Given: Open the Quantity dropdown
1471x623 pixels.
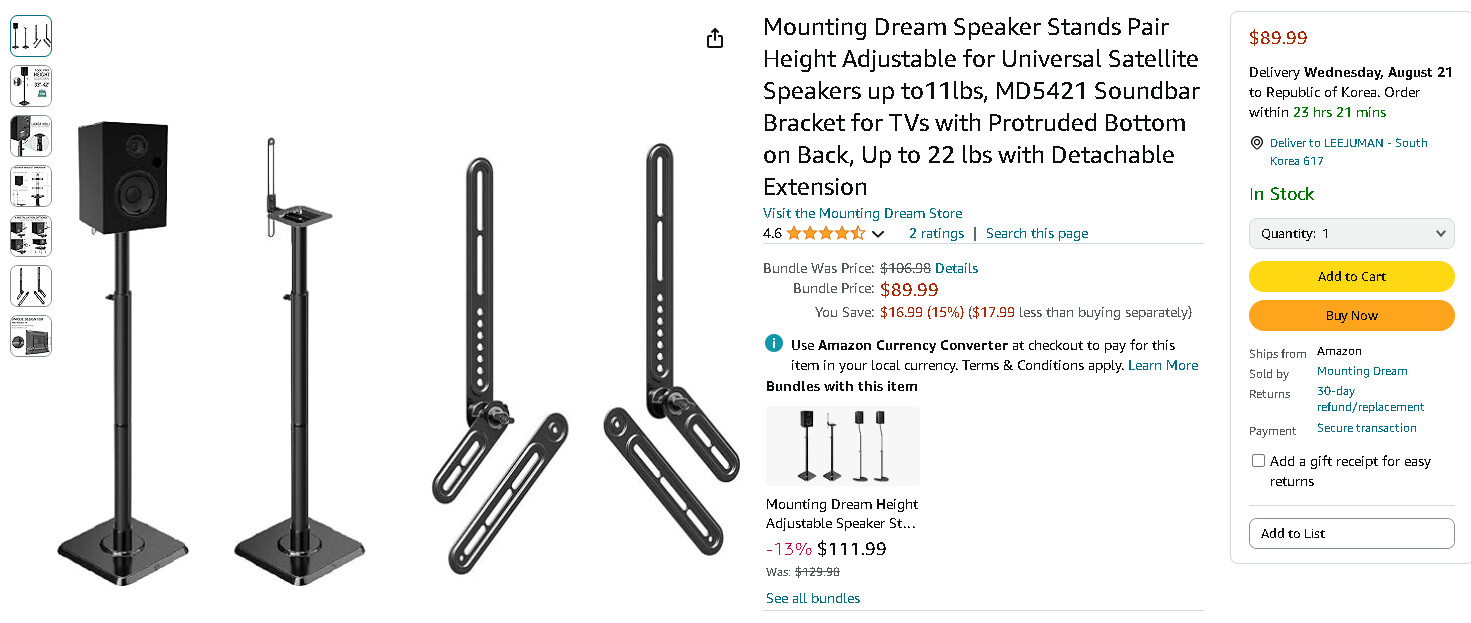Looking at the screenshot, I should click(x=1351, y=234).
